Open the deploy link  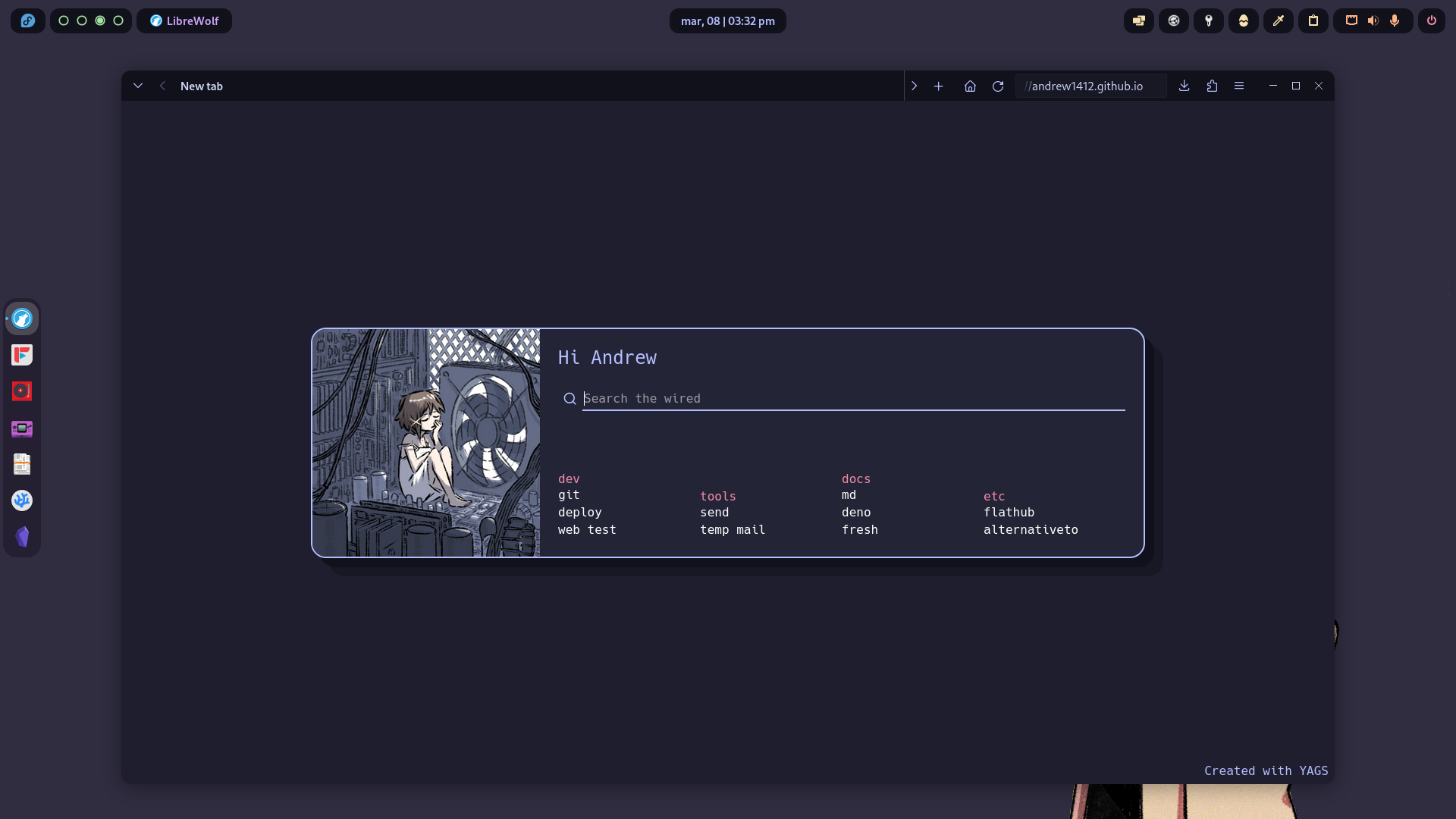pos(580,513)
